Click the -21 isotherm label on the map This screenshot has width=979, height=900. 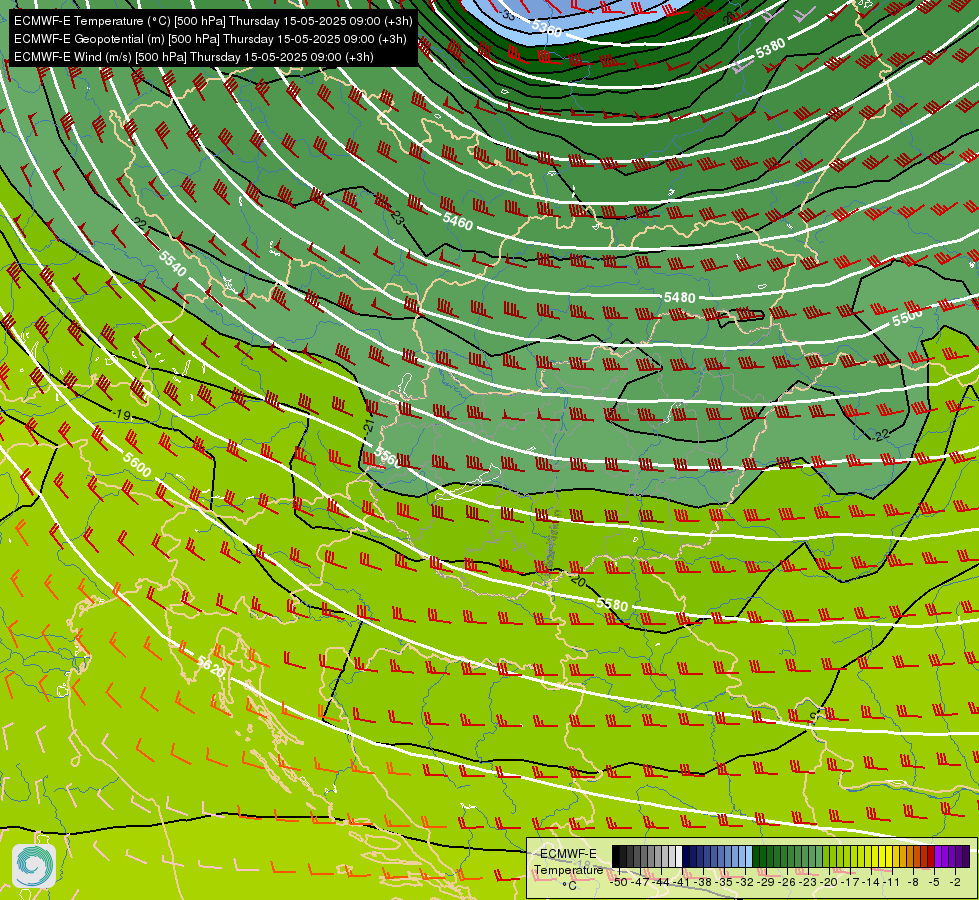pyautogui.click(x=369, y=427)
